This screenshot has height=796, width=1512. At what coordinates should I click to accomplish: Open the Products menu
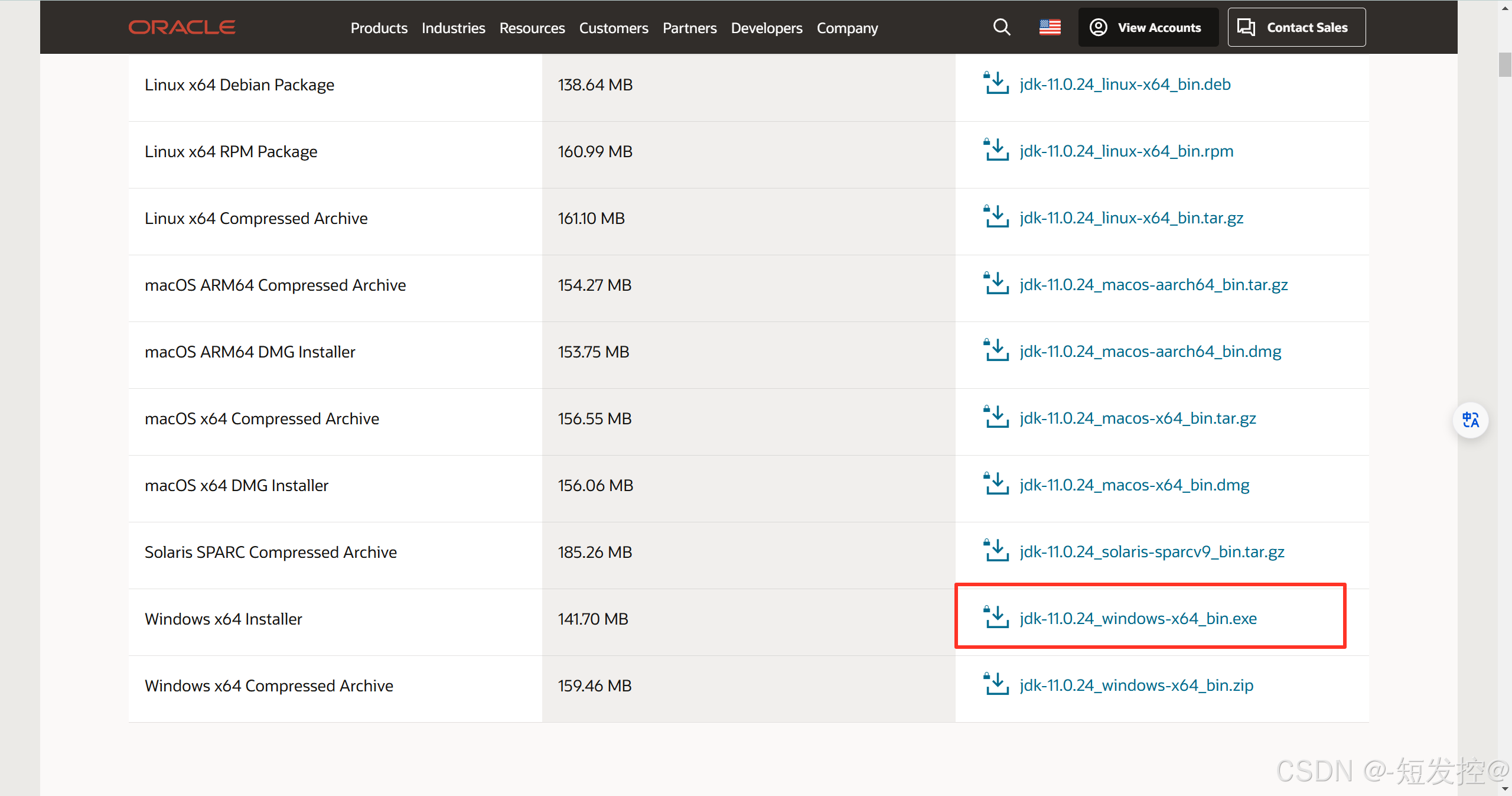pyautogui.click(x=379, y=28)
